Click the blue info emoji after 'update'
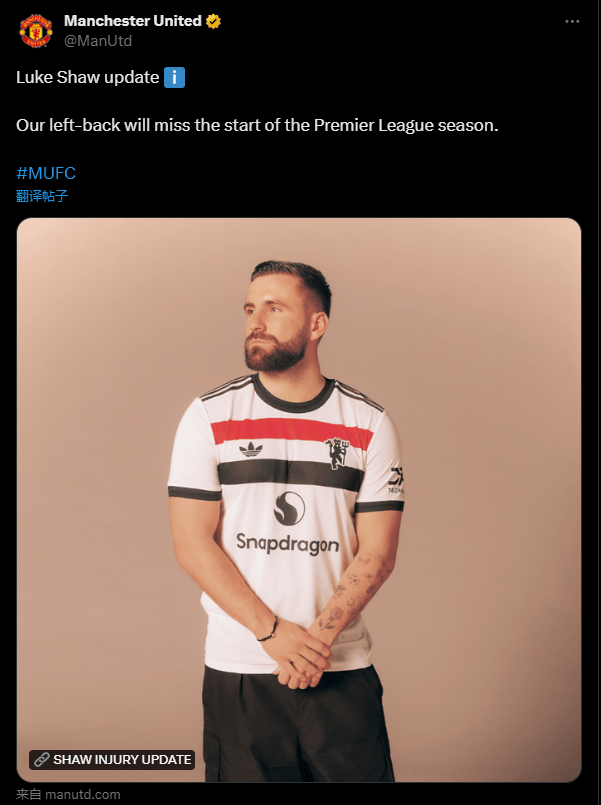The image size is (601, 805). 175,78
